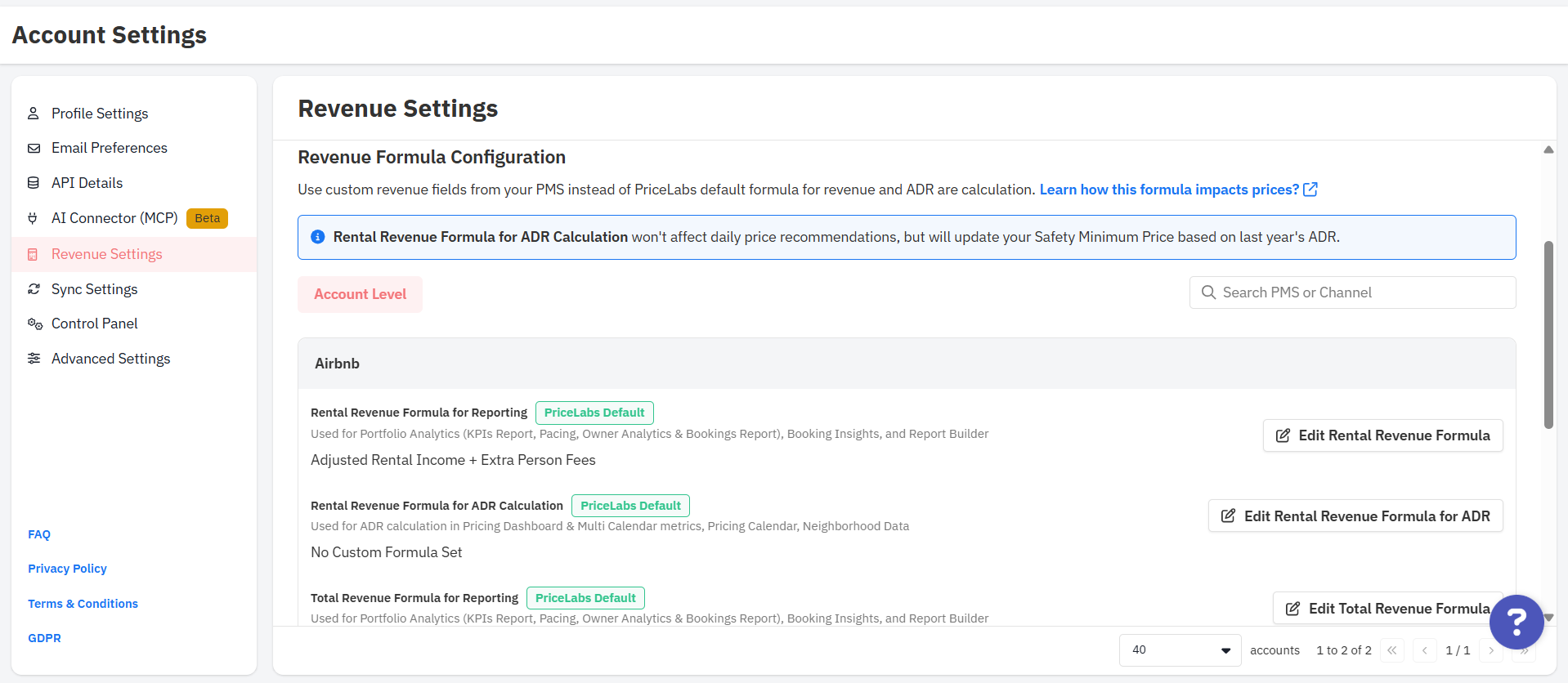Open the 40 per-page dropdown
The image size is (1568, 683).
[x=1180, y=650]
